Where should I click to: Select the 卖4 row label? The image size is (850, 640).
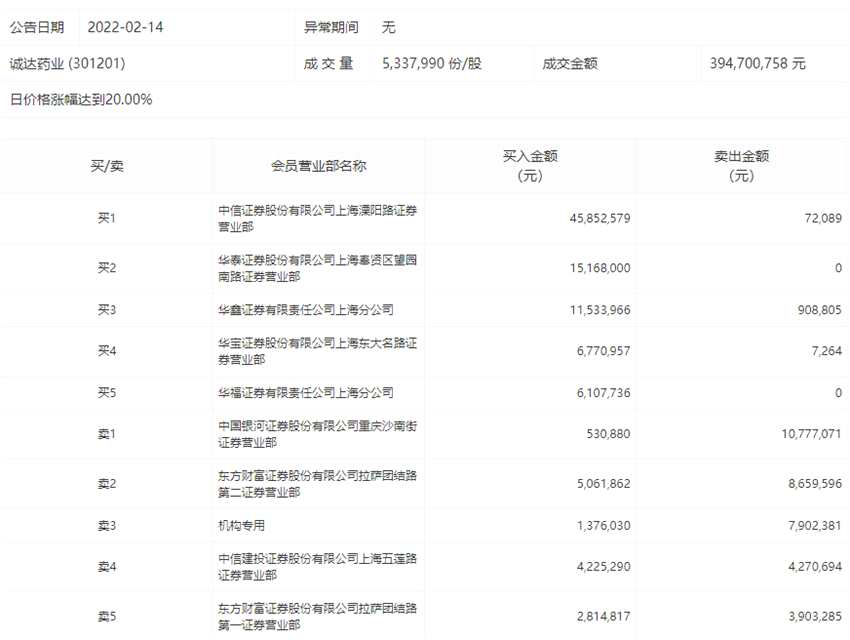coord(107,566)
